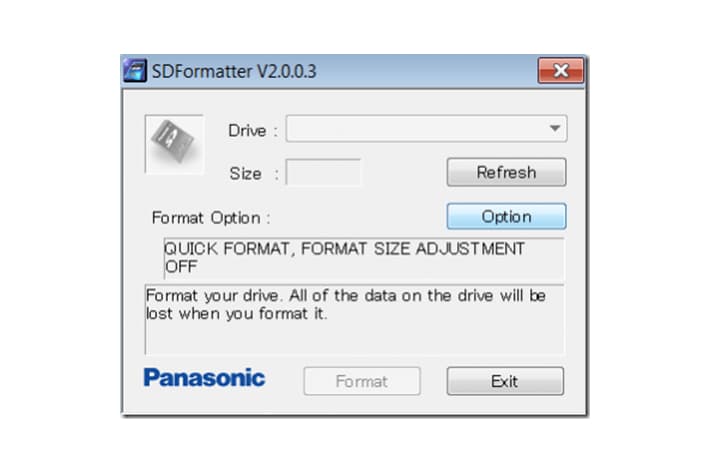Click the Size label
The image size is (710, 473).
(x=254, y=173)
